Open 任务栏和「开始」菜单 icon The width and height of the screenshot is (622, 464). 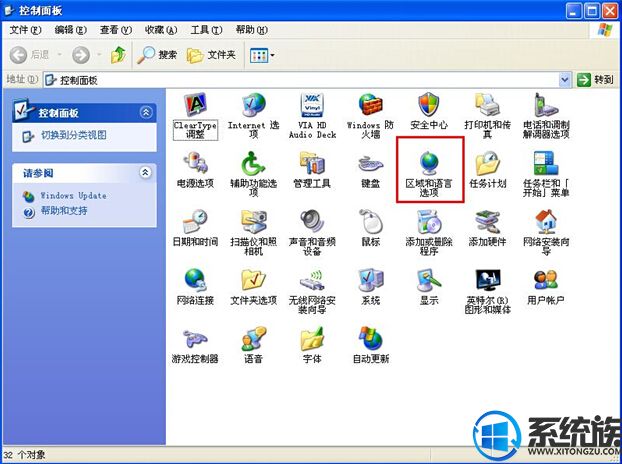(x=546, y=163)
